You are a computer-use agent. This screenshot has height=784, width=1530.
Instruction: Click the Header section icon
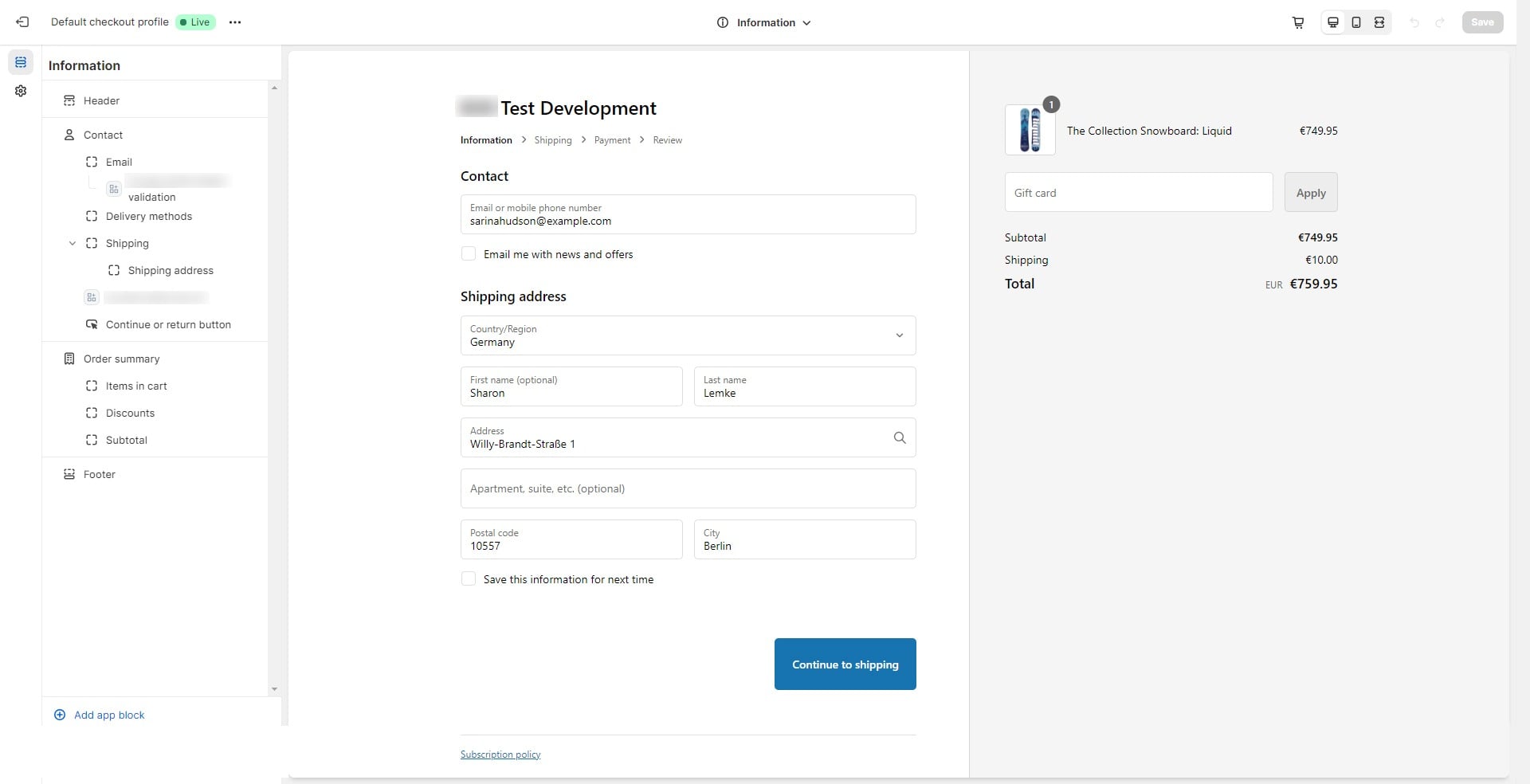click(69, 100)
